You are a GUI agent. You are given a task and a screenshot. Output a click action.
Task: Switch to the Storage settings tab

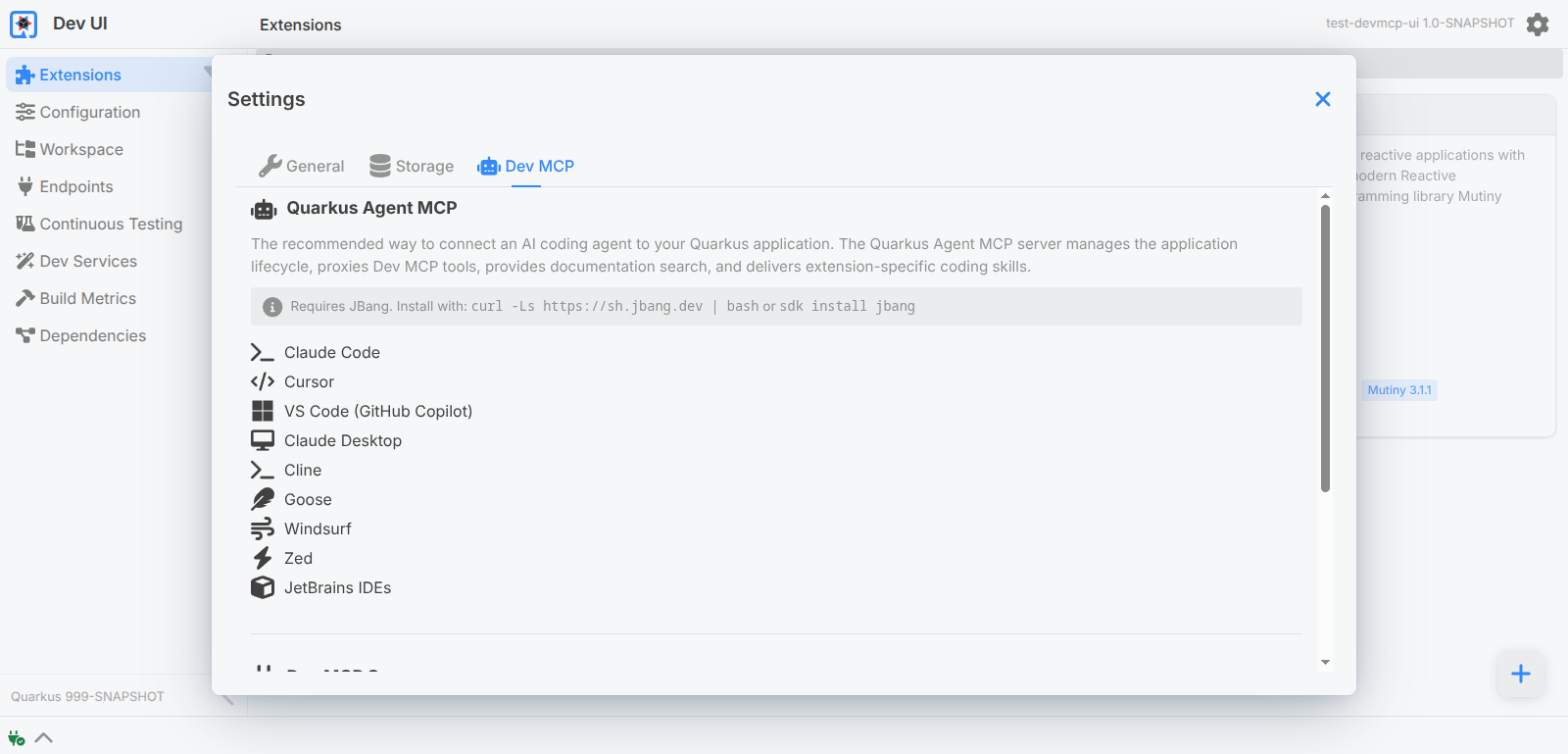pos(412,167)
